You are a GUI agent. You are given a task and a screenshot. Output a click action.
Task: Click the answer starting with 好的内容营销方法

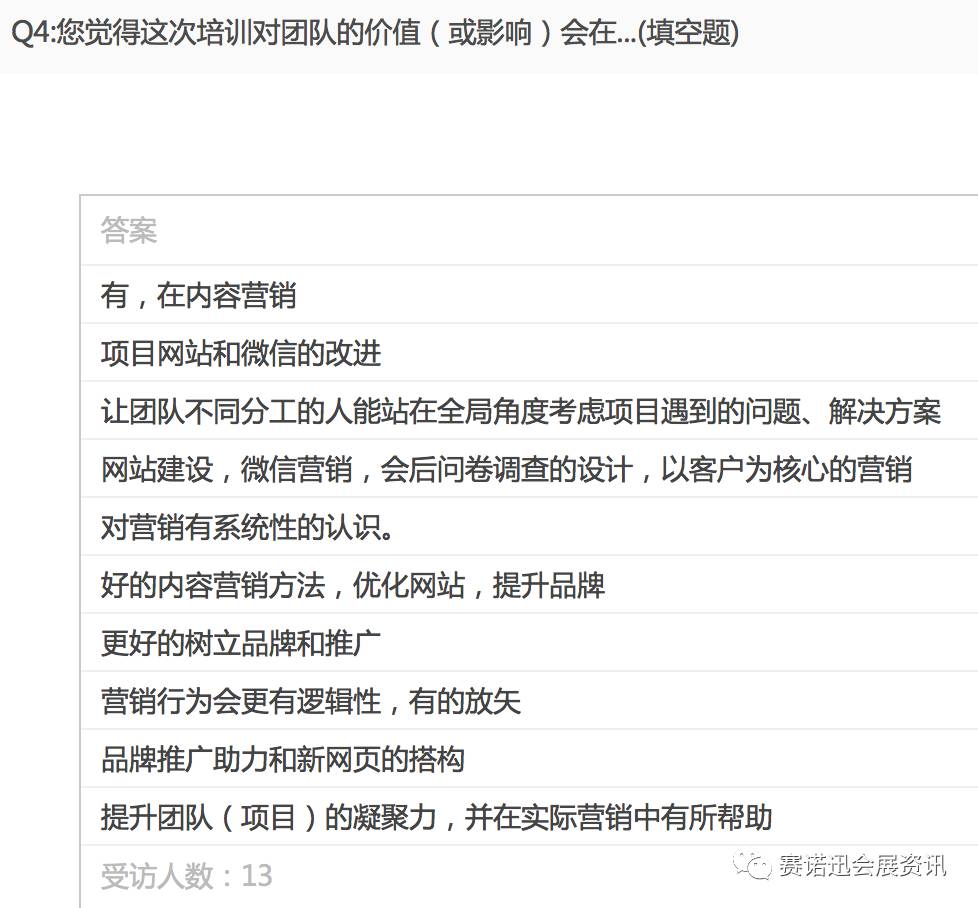(x=352, y=585)
